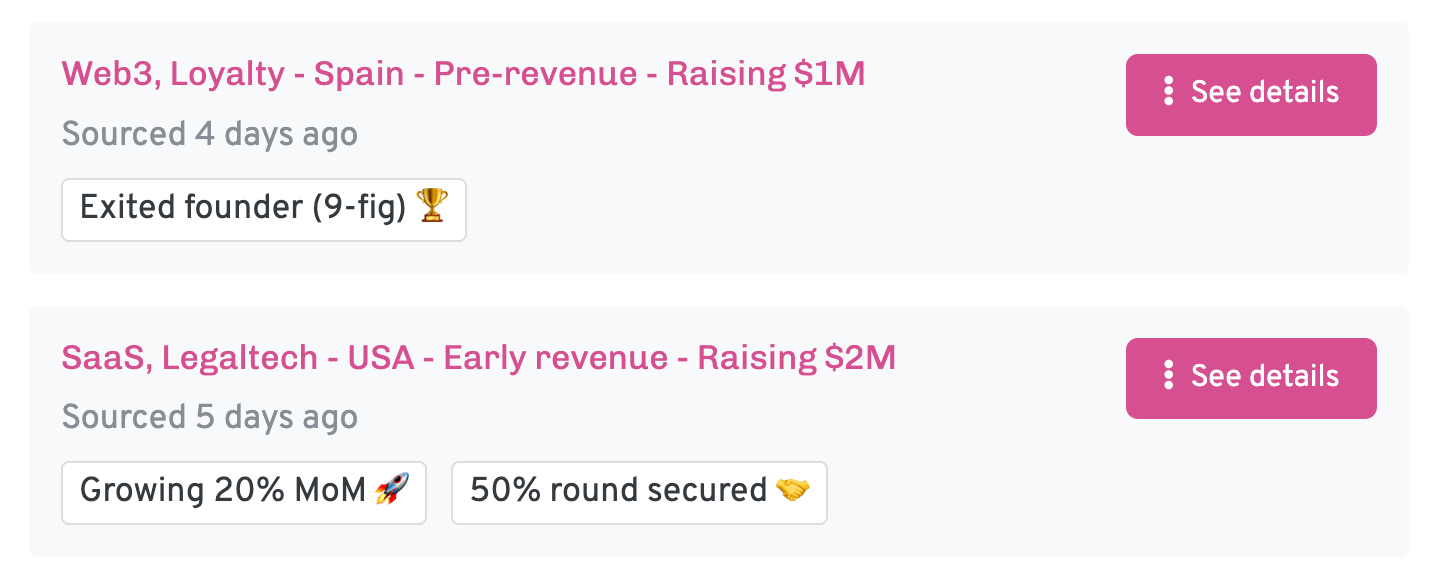Select the 50% round secured tag
The height and width of the screenshot is (572, 1438).
639,493
